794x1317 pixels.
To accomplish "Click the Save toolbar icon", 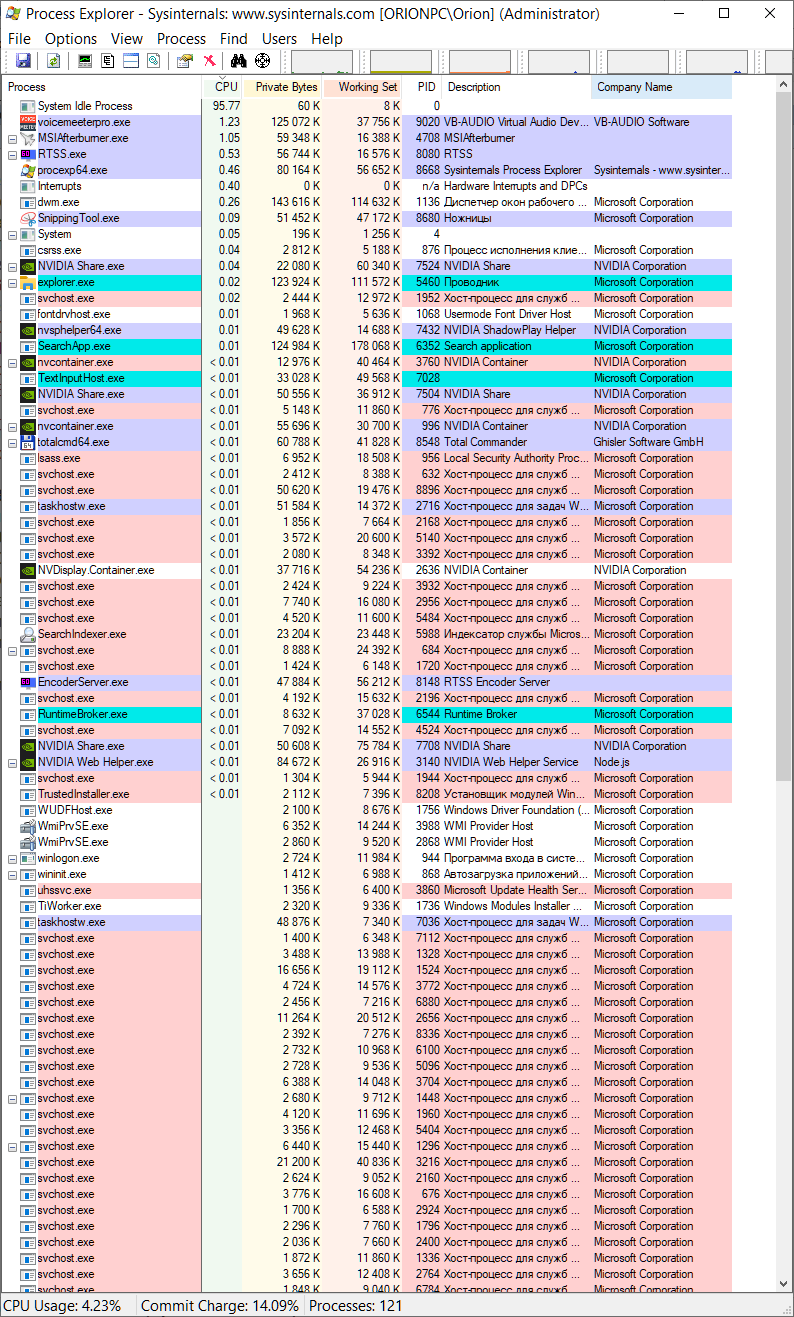I will pos(23,61).
